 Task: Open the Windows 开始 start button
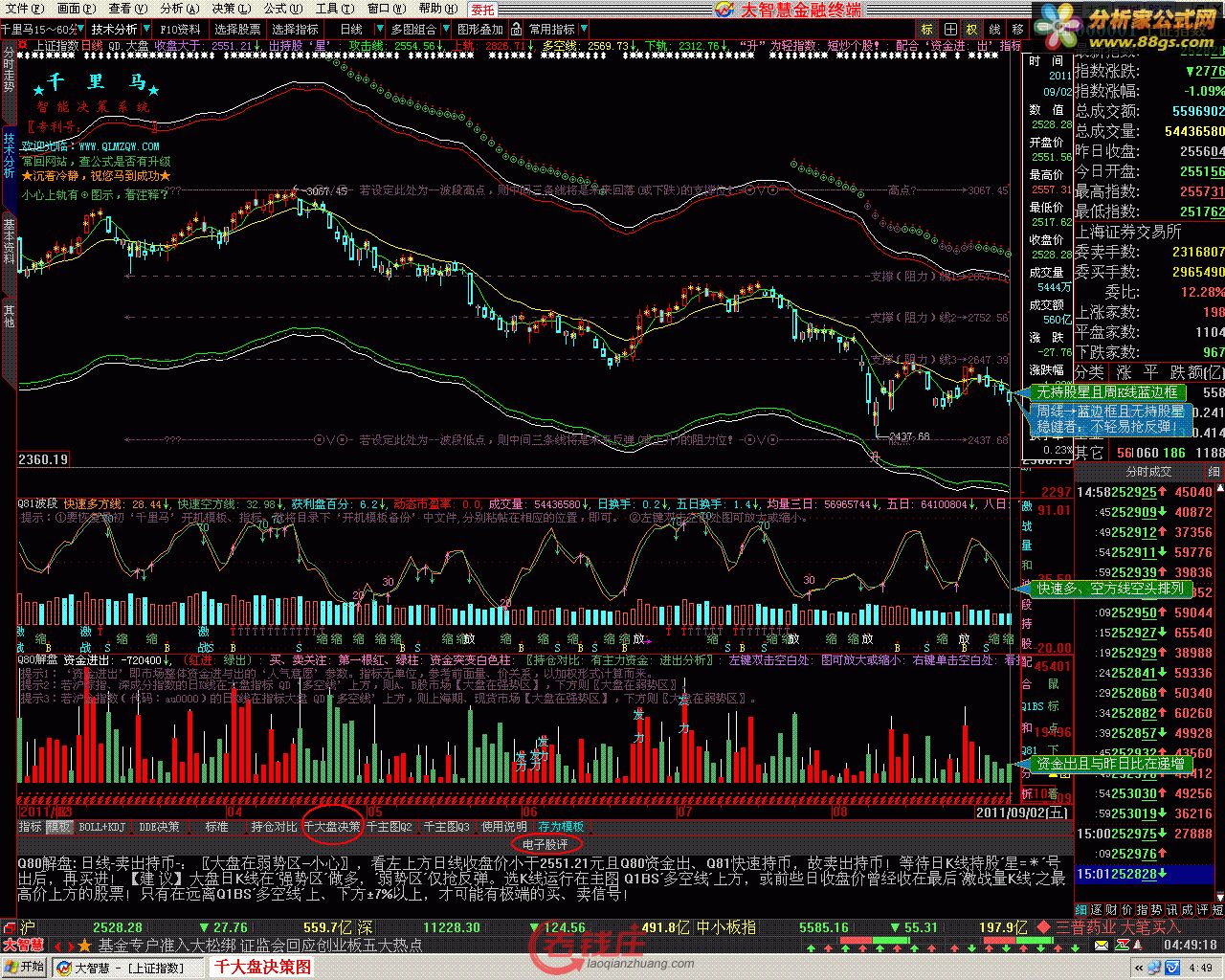tap(25, 967)
